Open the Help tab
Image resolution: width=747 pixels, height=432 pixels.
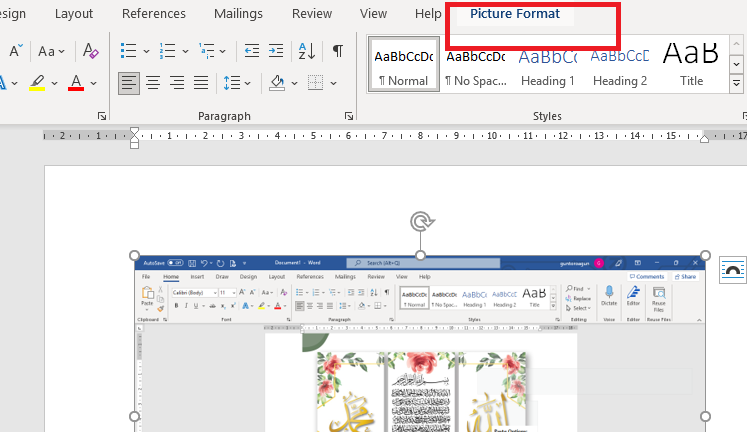click(x=428, y=14)
